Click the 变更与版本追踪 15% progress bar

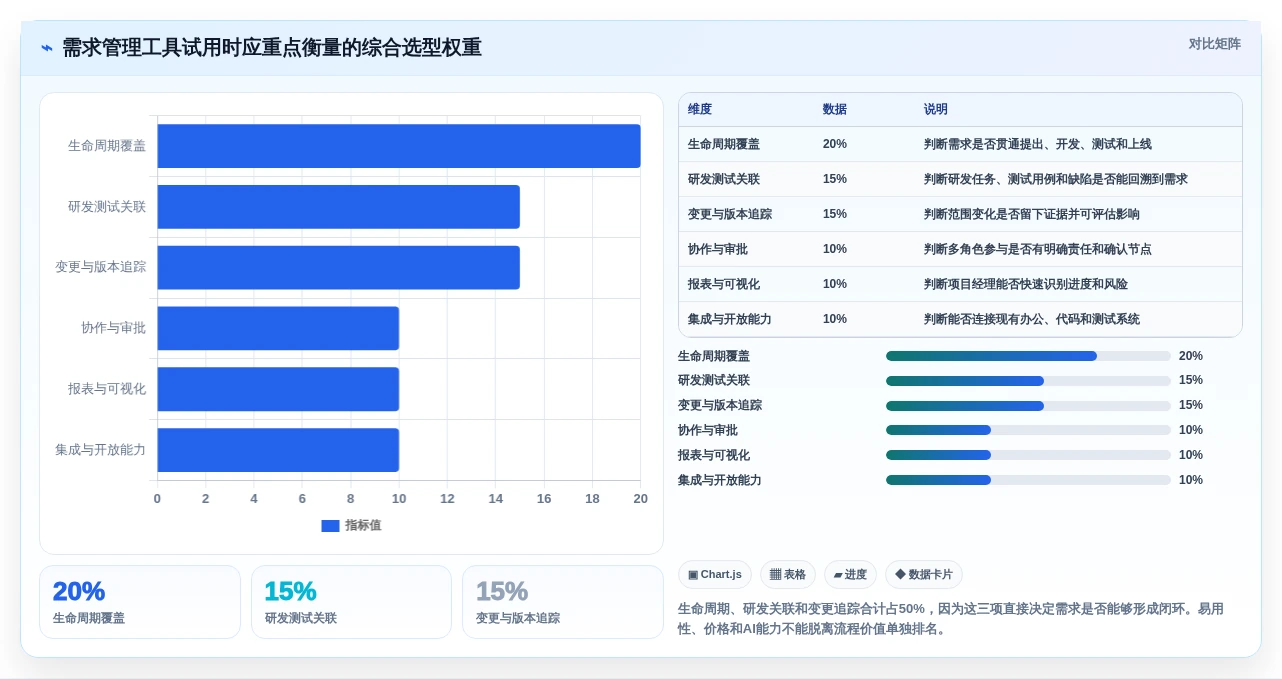click(x=1028, y=406)
